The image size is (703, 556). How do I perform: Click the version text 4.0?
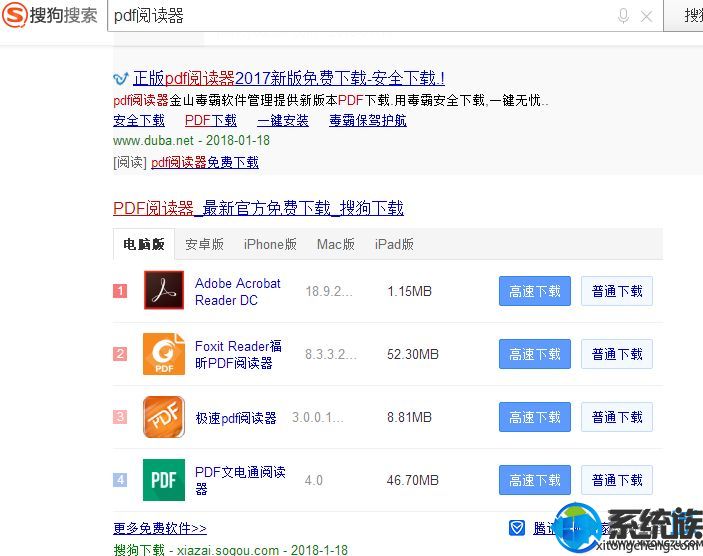[314, 480]
